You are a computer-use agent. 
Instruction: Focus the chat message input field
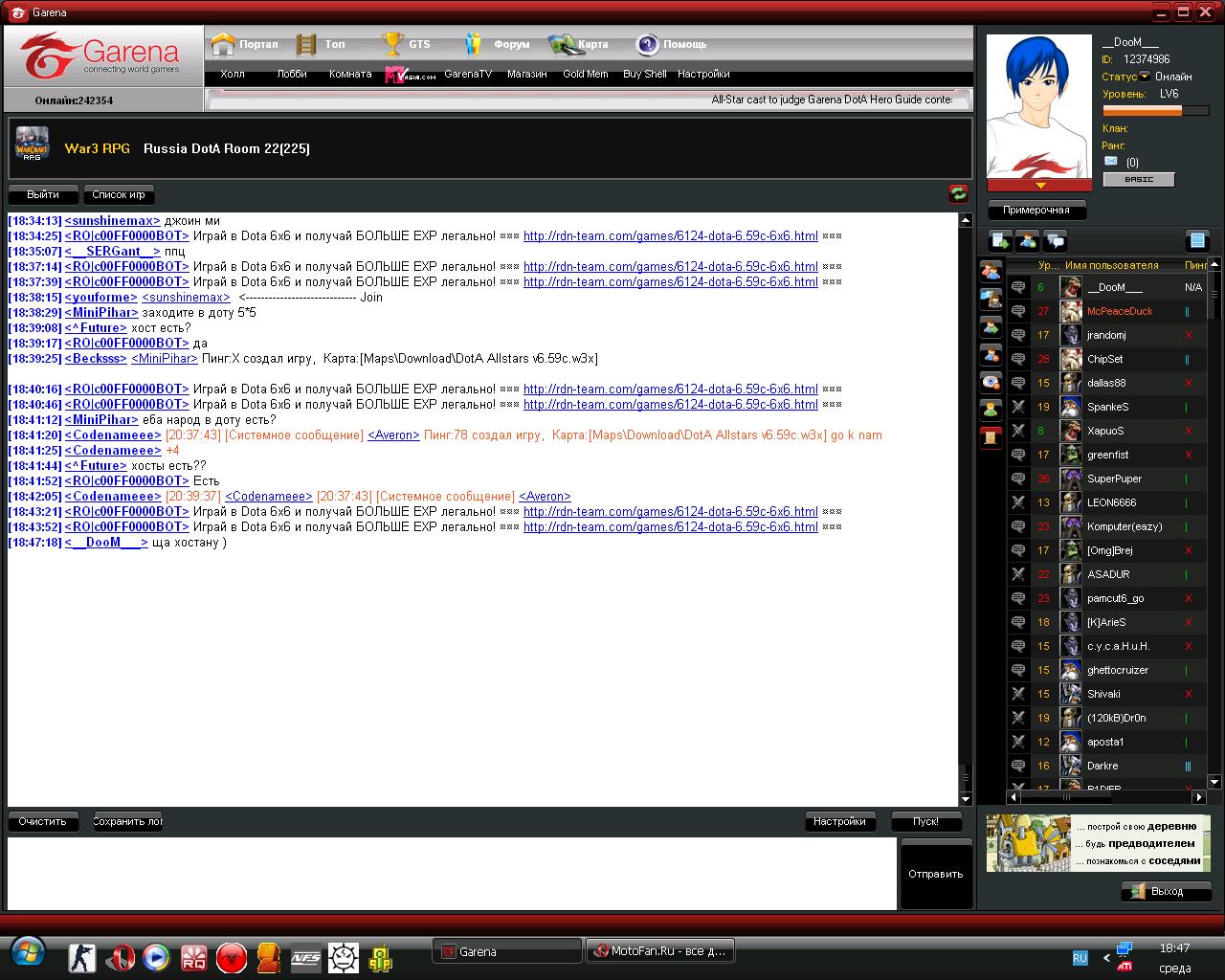tap(452, 874)
